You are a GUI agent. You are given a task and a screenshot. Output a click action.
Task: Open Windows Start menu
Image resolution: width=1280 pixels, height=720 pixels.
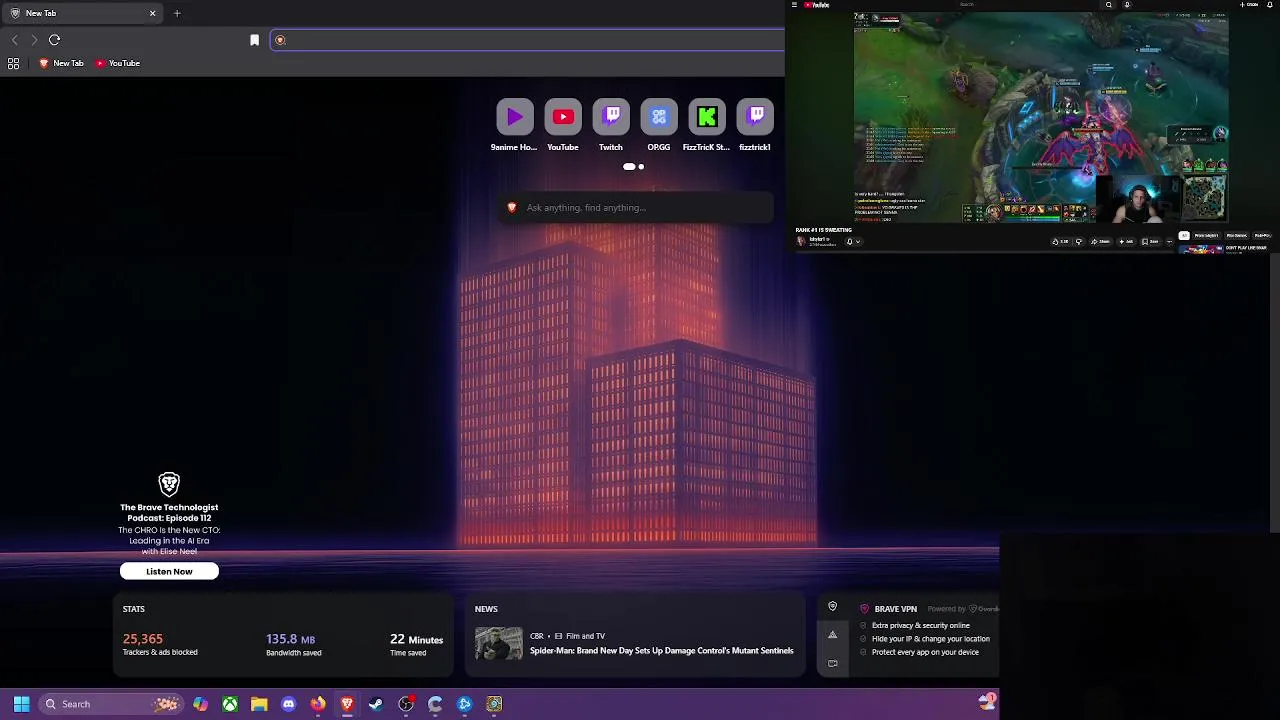tap(21, 704)
